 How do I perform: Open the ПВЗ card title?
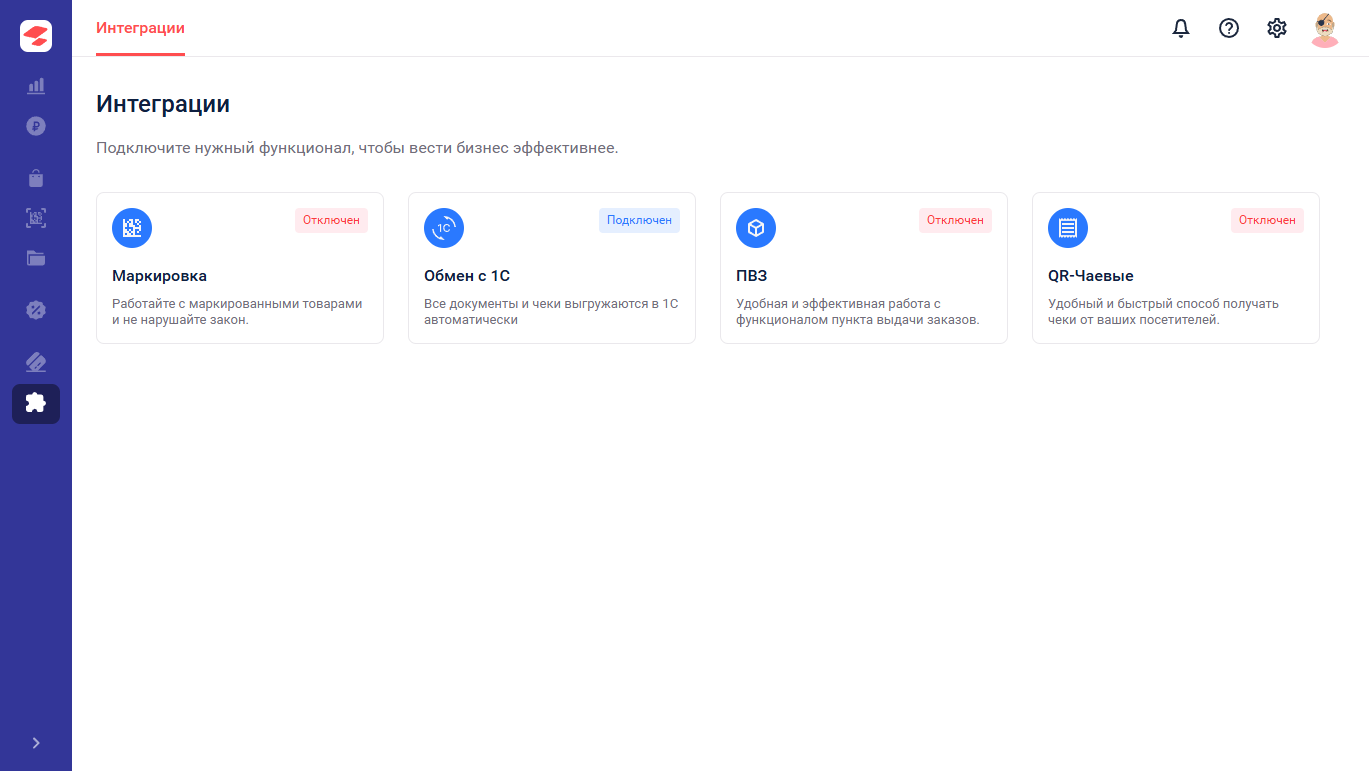coord(751,276)
